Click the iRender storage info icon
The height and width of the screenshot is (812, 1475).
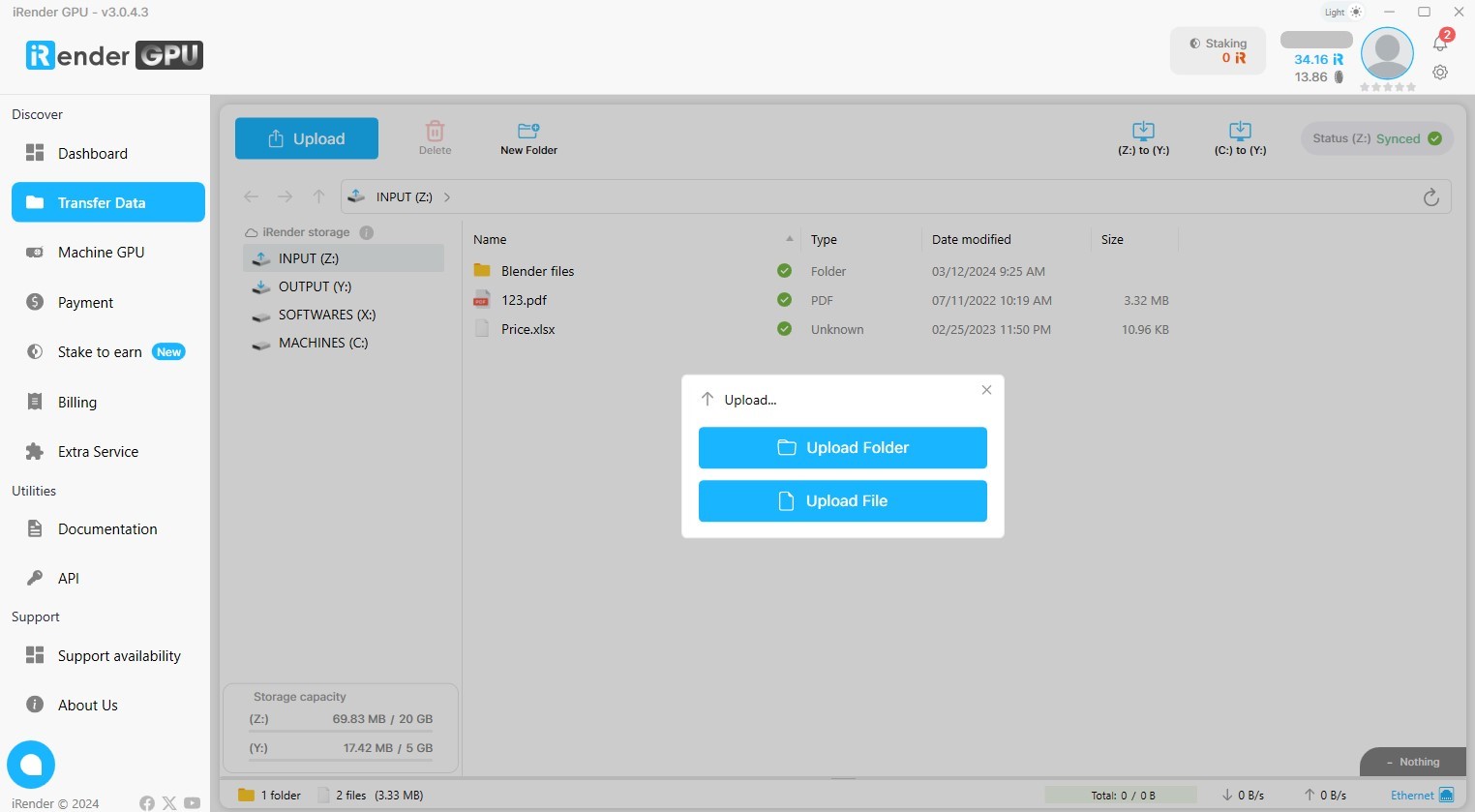coord(367,232)
